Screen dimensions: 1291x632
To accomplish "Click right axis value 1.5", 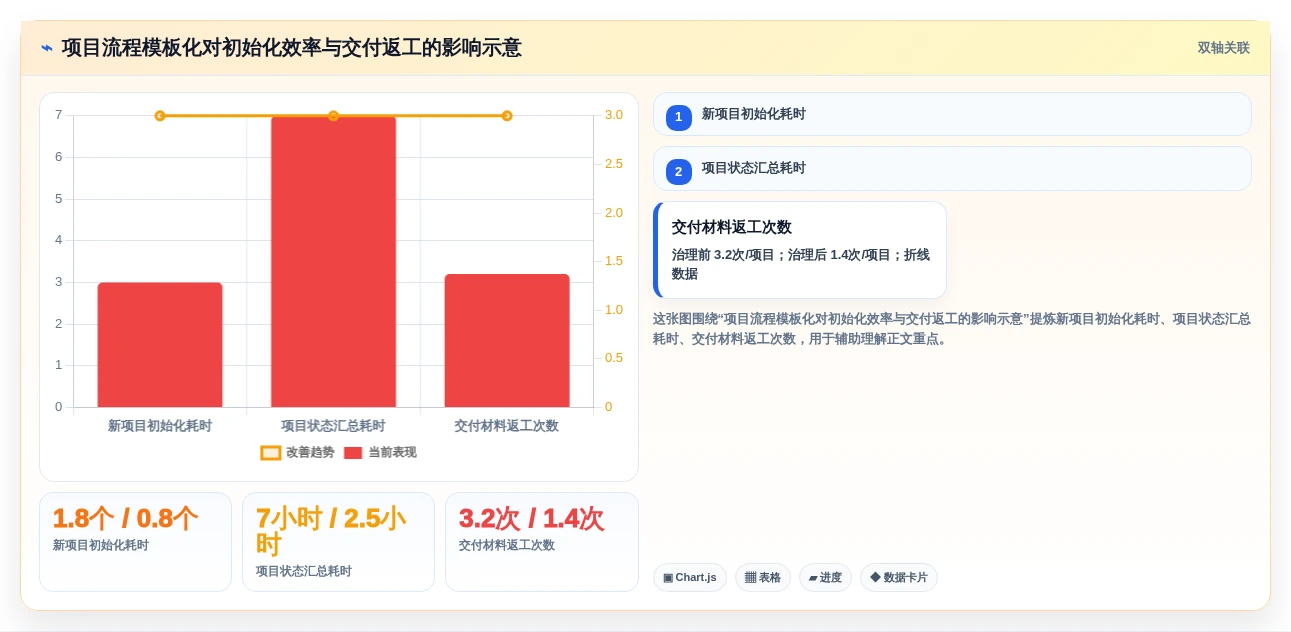I will [x=614, y=261].
